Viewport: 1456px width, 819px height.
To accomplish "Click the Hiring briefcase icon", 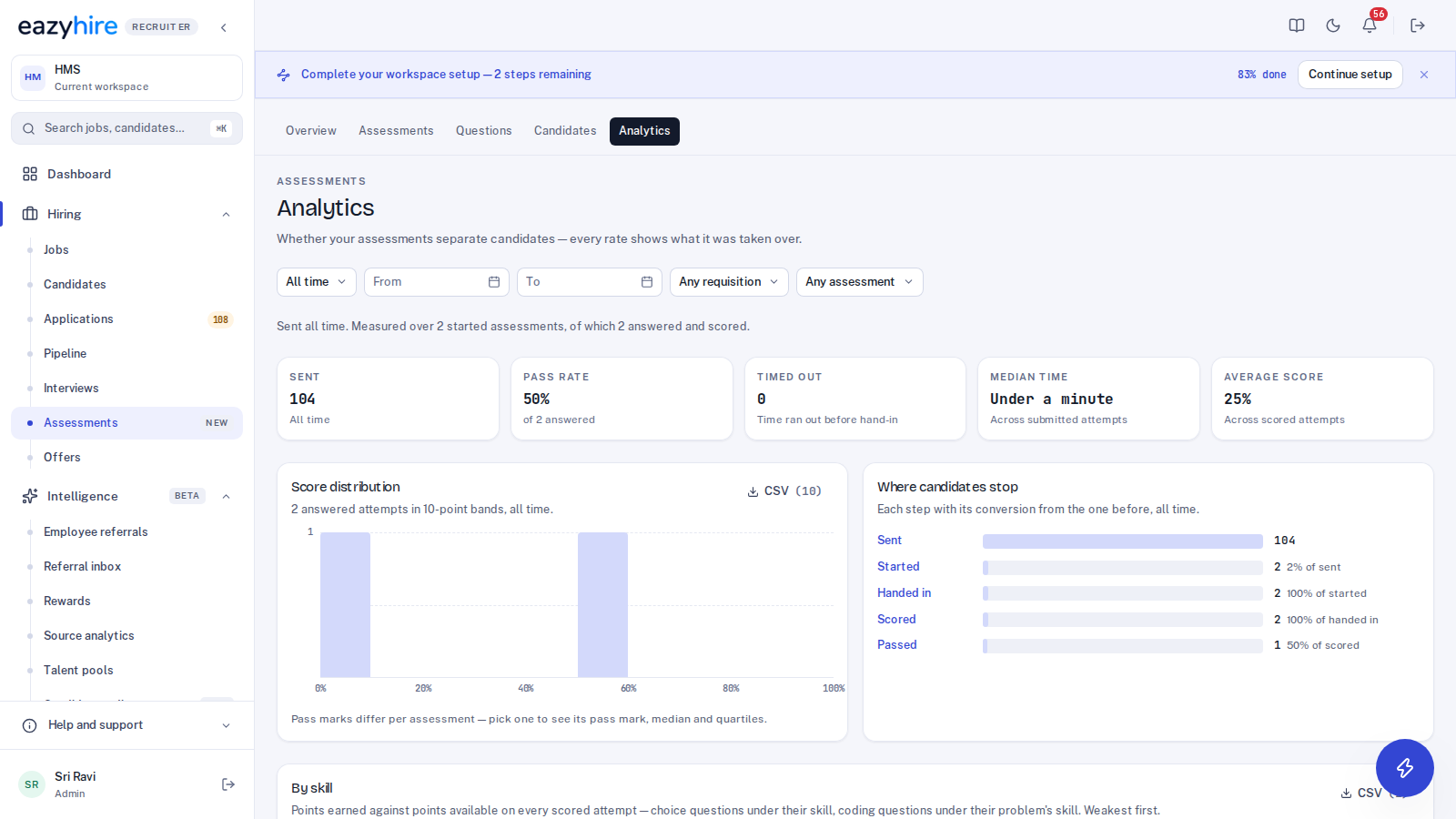I will click(x=30, y=214).
